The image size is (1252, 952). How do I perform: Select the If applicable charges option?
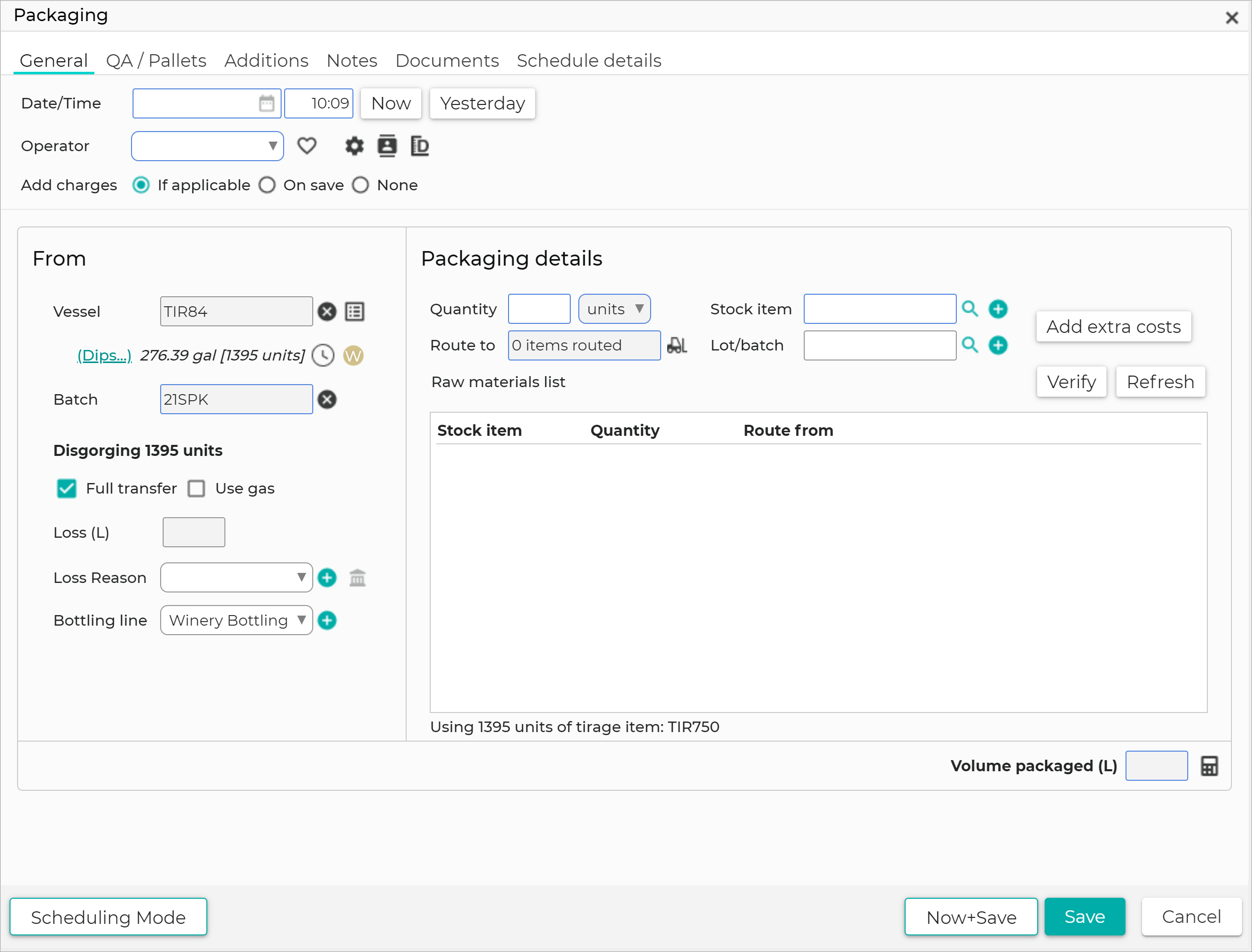141,185
